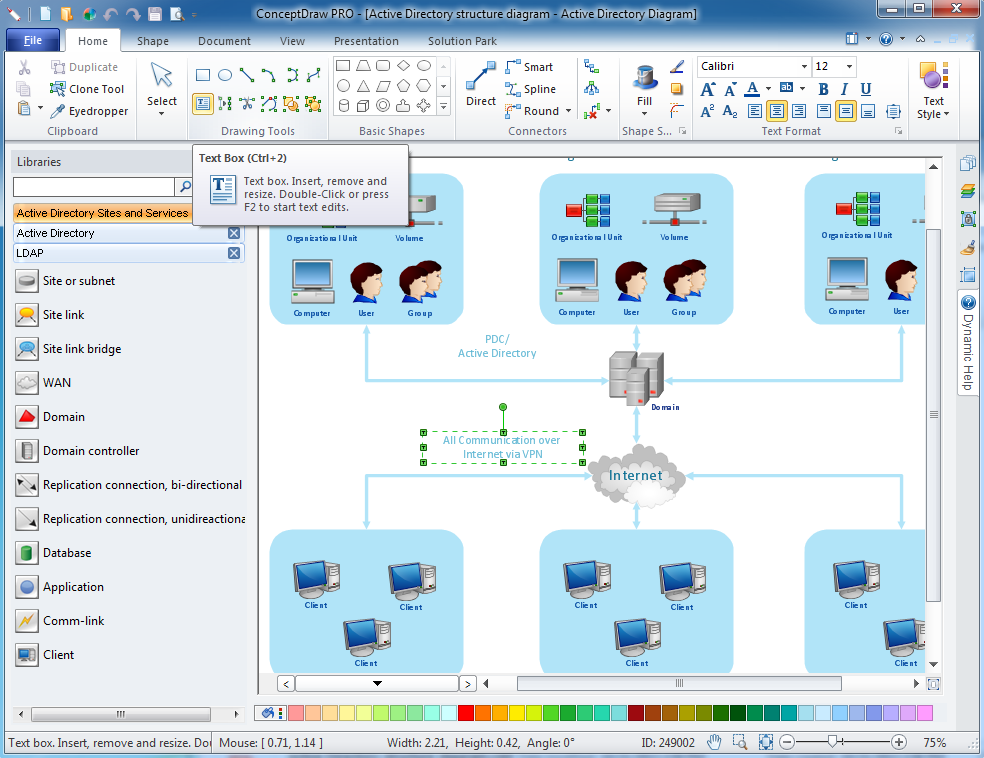Open the Shape tab
This screenshot has width=984, height=758.
[152, 41]
